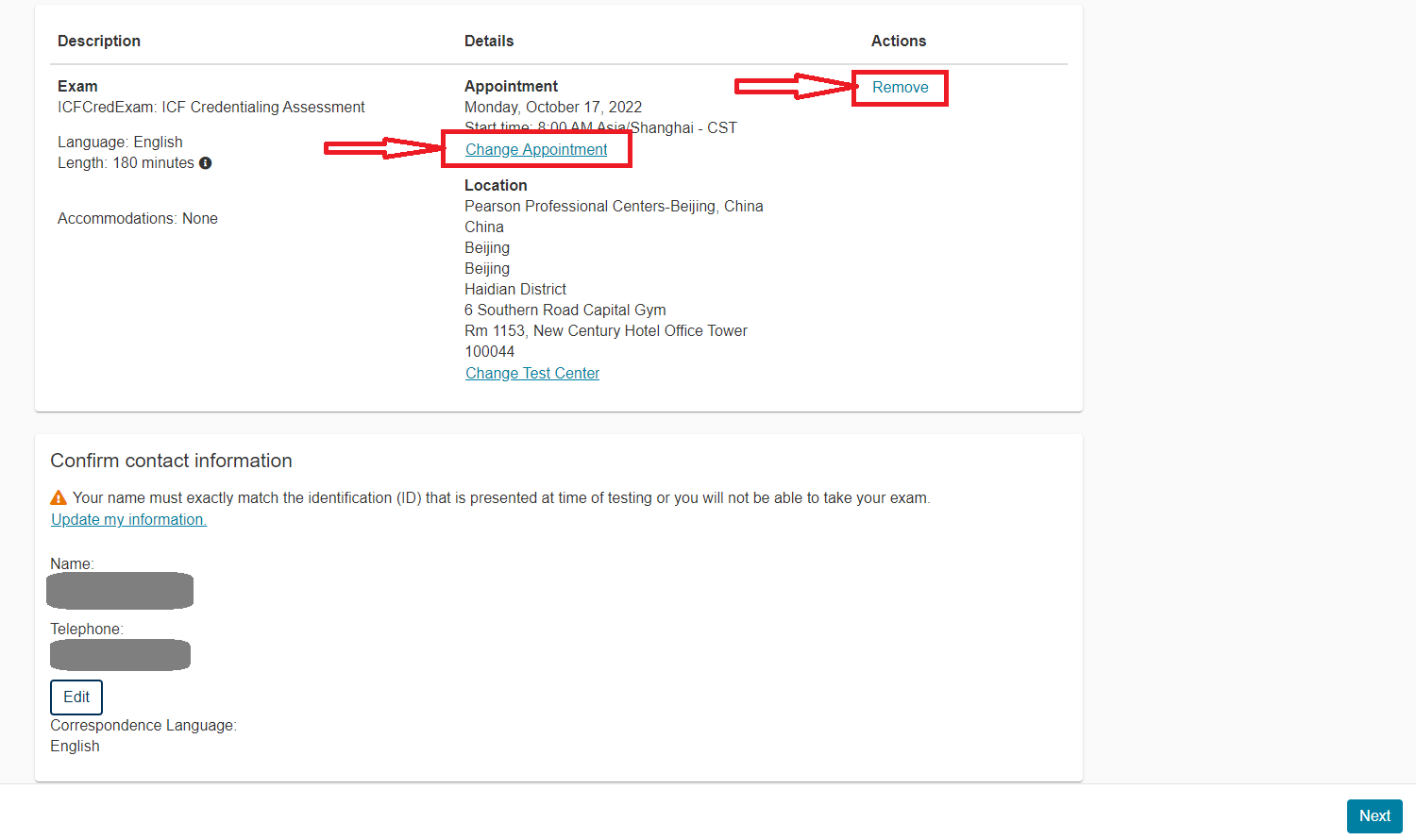The height and width of the screenshot is (840, 1416).
Task: Click the ICF Credentialing Assessment exam name
Action: click(211, 107)
